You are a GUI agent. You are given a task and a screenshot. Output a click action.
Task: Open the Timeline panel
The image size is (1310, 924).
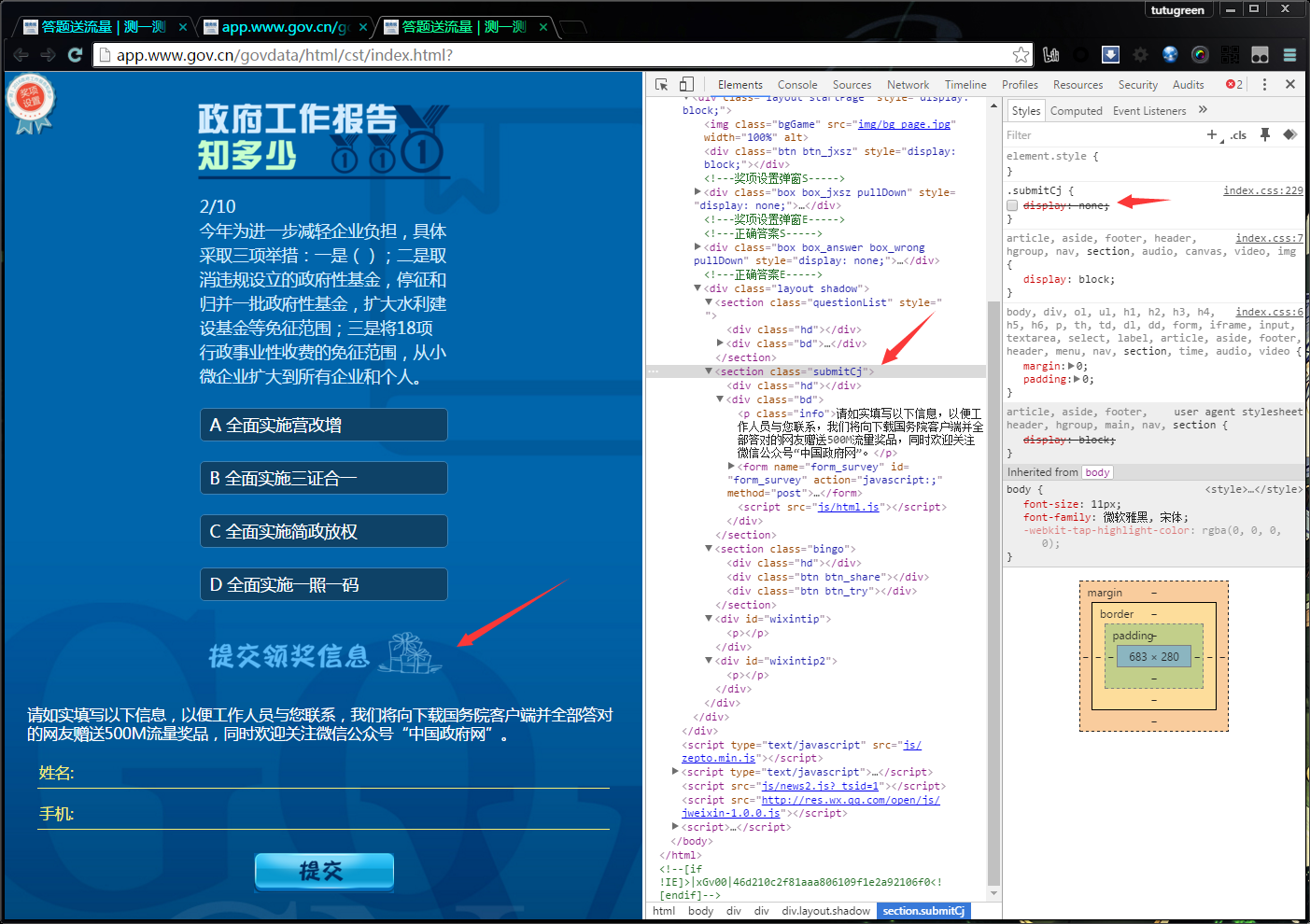point(965,85)
